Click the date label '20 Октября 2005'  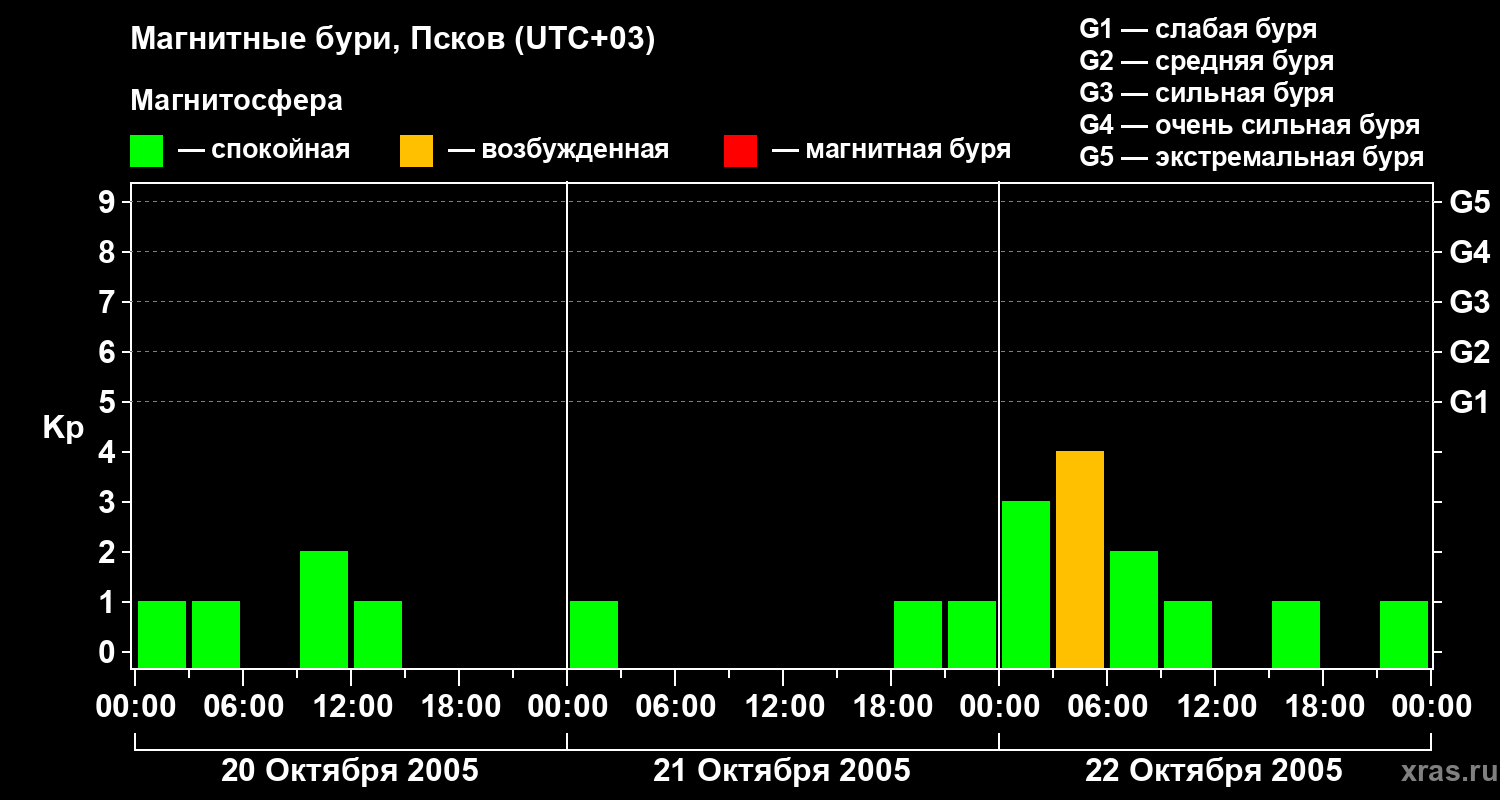coord(350,771)
